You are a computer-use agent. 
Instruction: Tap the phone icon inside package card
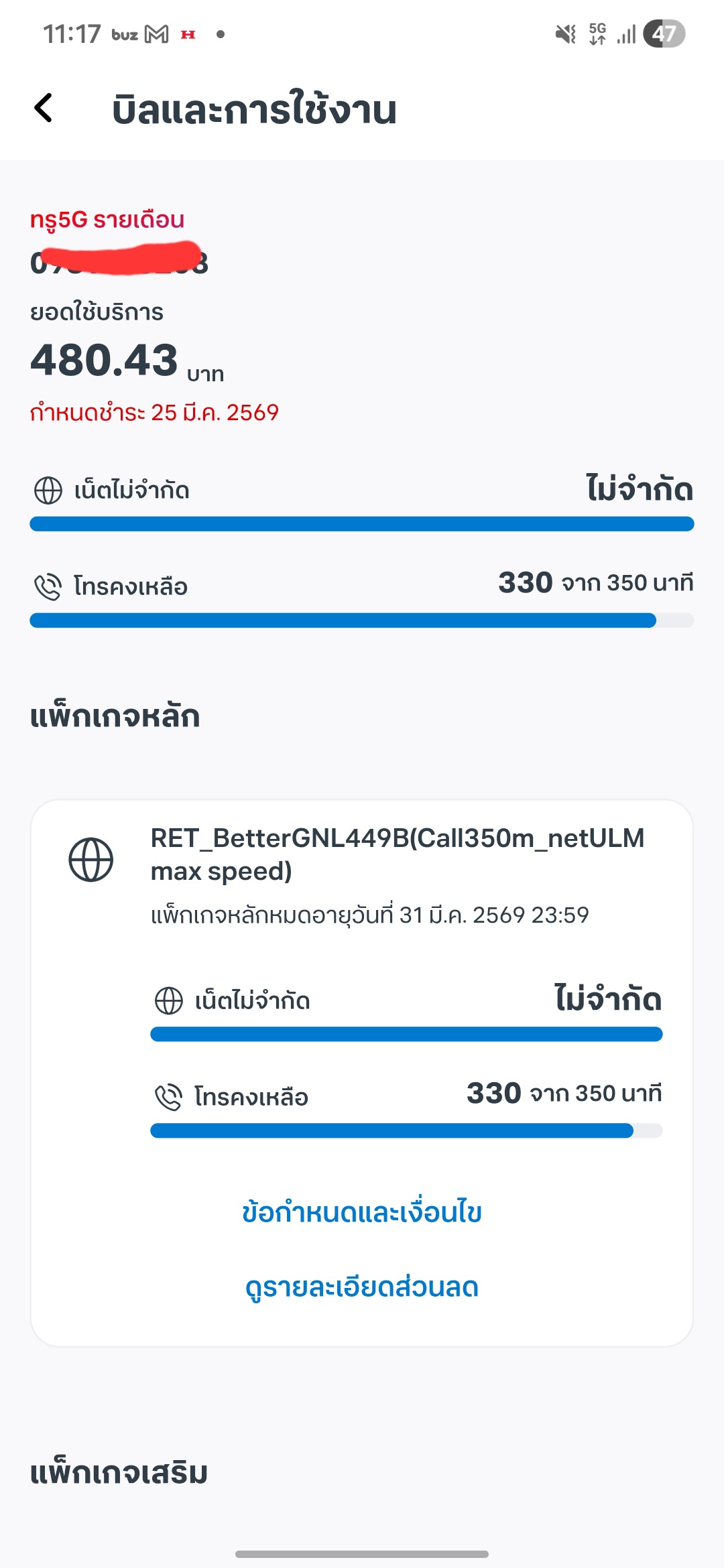(169, 1097)
